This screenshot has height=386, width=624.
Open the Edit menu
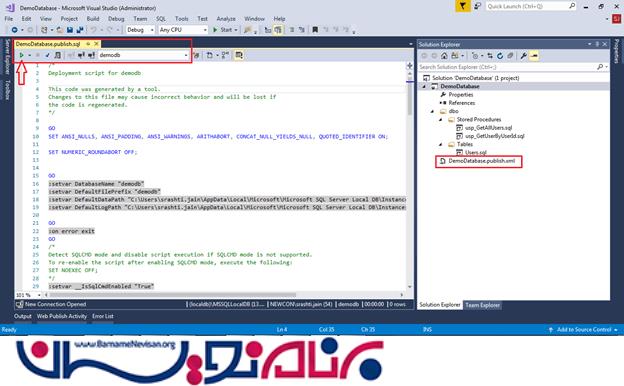[x=26, y=19]
